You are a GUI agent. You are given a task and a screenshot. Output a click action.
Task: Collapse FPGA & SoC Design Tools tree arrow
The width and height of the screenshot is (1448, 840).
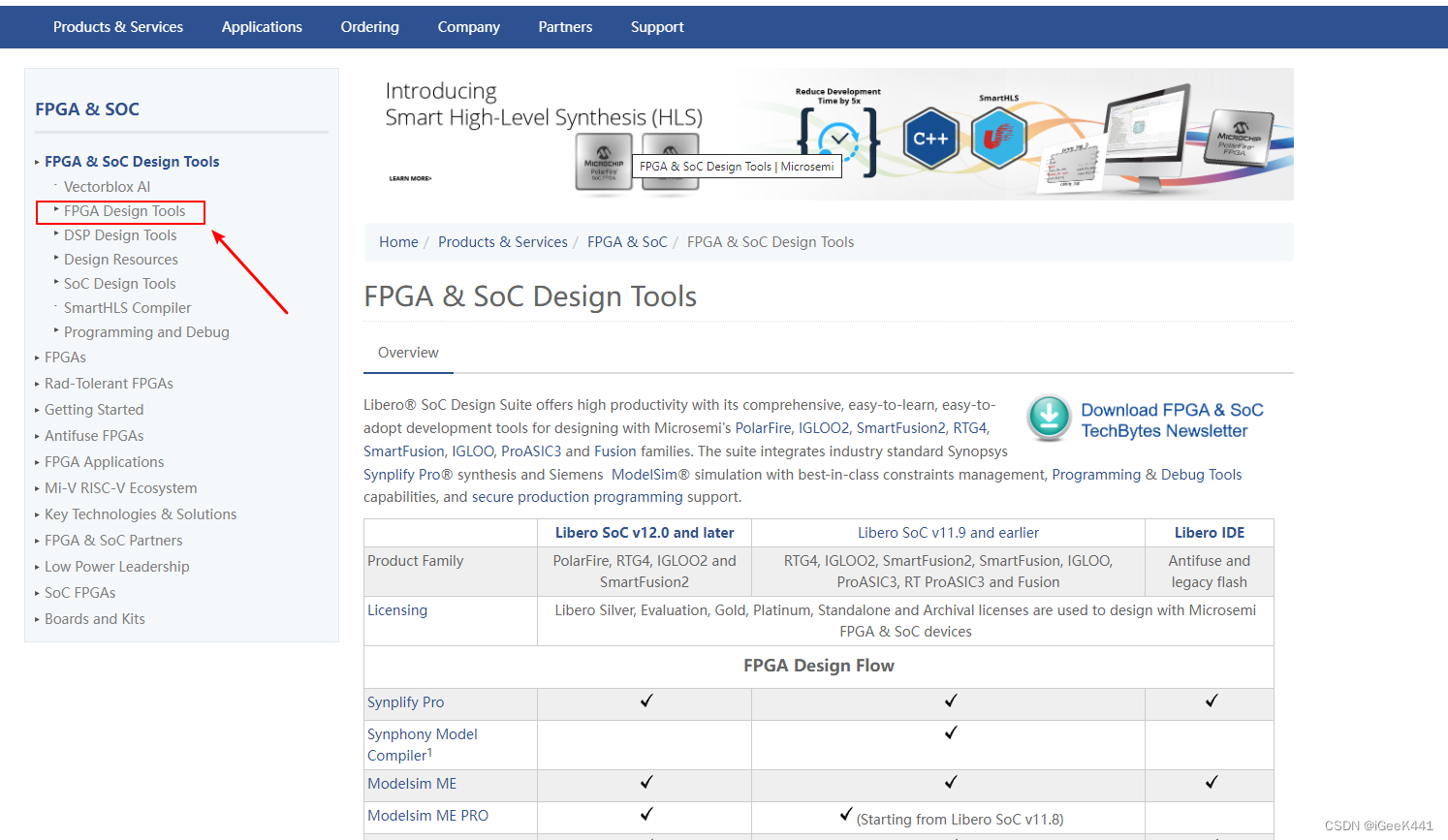point(37,163)
